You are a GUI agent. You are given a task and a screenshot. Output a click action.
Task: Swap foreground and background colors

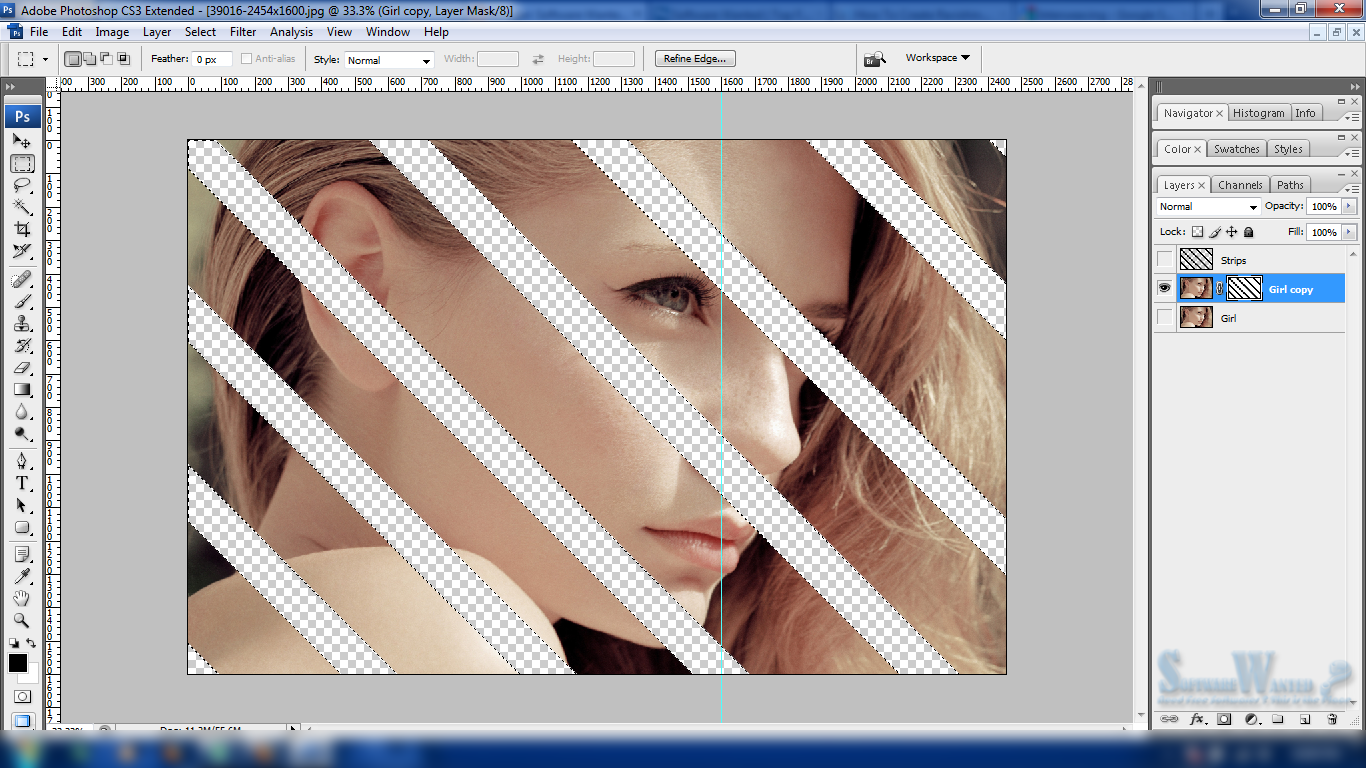point(31,643)
